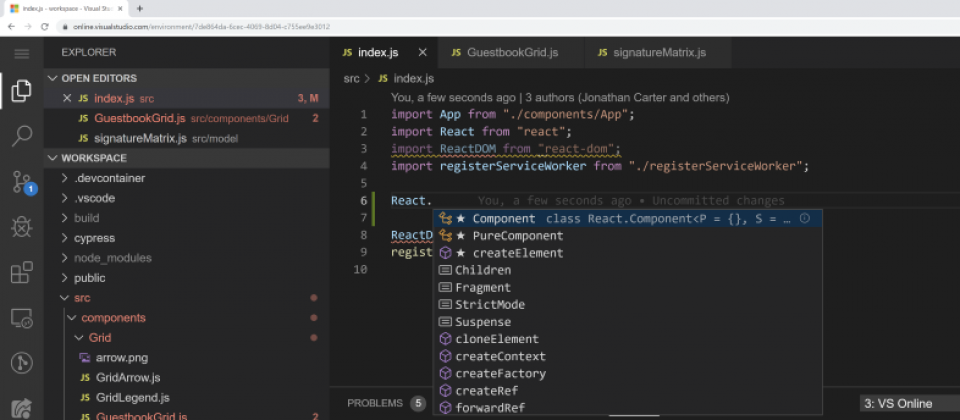Select forwardRef suggestion
Viewport: 960px width, 420px height.
628,407
